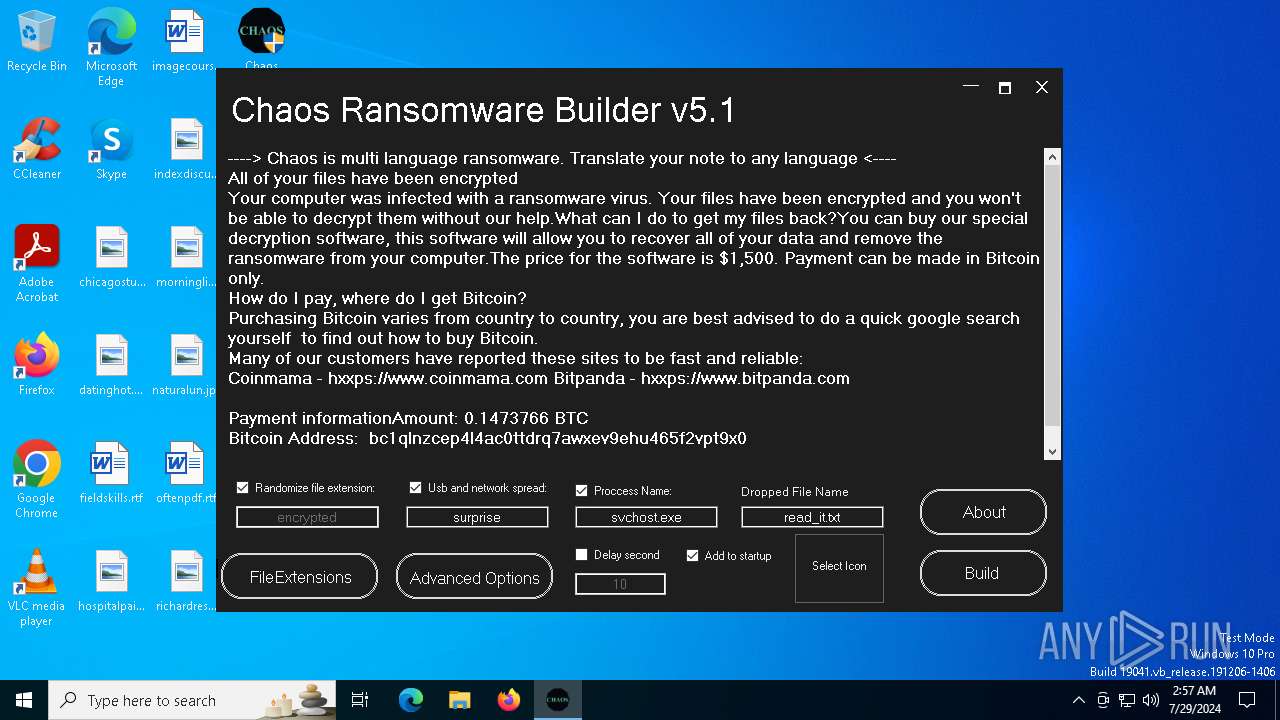Screen dimensions: 1280x720
Task: Close the Chaos builder window
Action: coord(1041,87)
